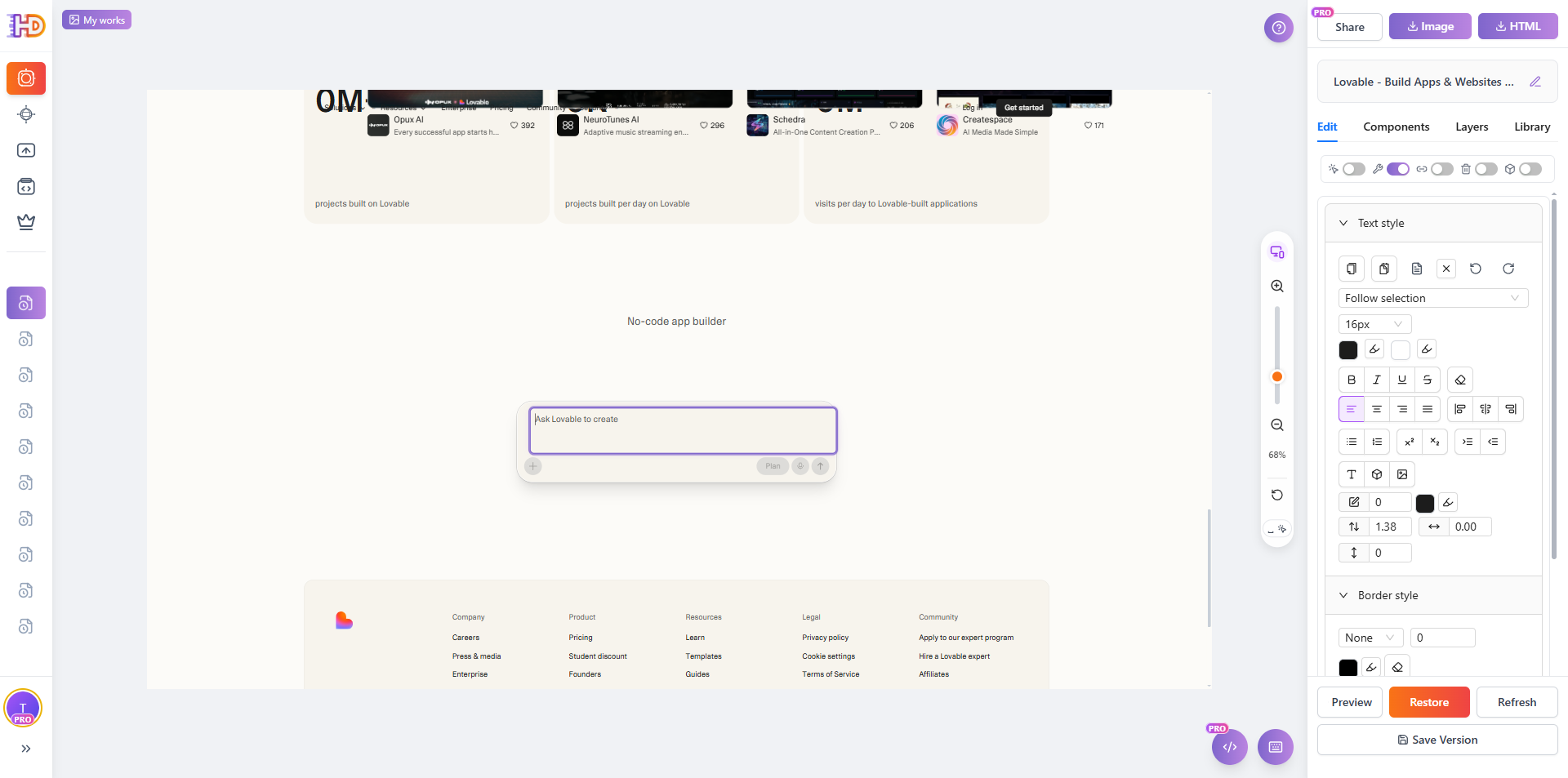Open the crown premium icon in sidebar
Screen dimensions: 1568x778
coord(26,222)
